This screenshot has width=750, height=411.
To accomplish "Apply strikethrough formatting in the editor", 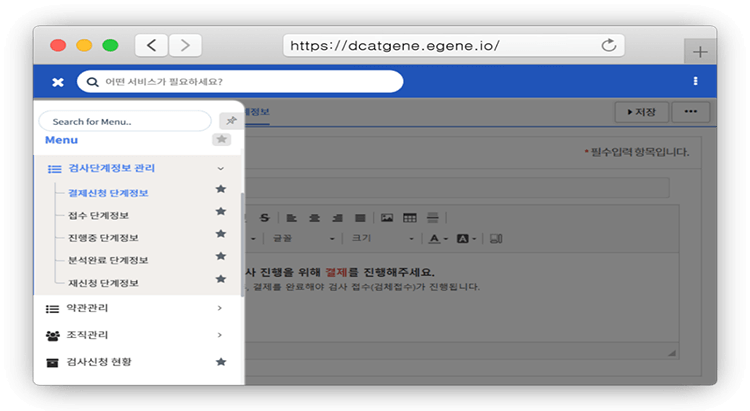I will pos(264,217).
